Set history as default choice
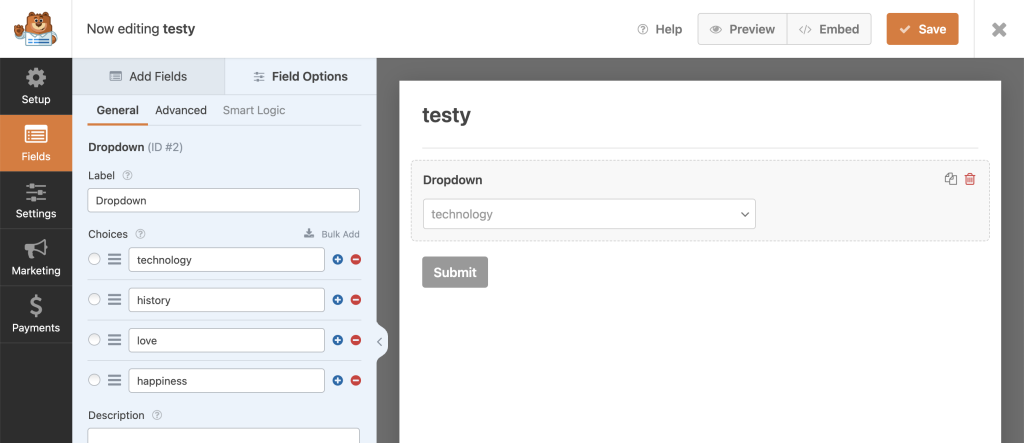The height and width of the screenshot is (443, 1024). tap(95, 299)
